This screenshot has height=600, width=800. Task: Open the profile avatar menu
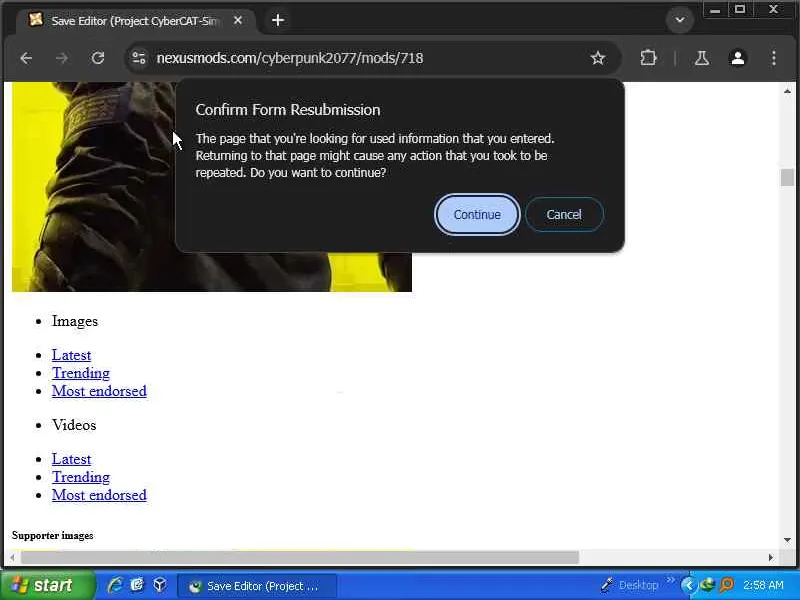tap(738, 58)
